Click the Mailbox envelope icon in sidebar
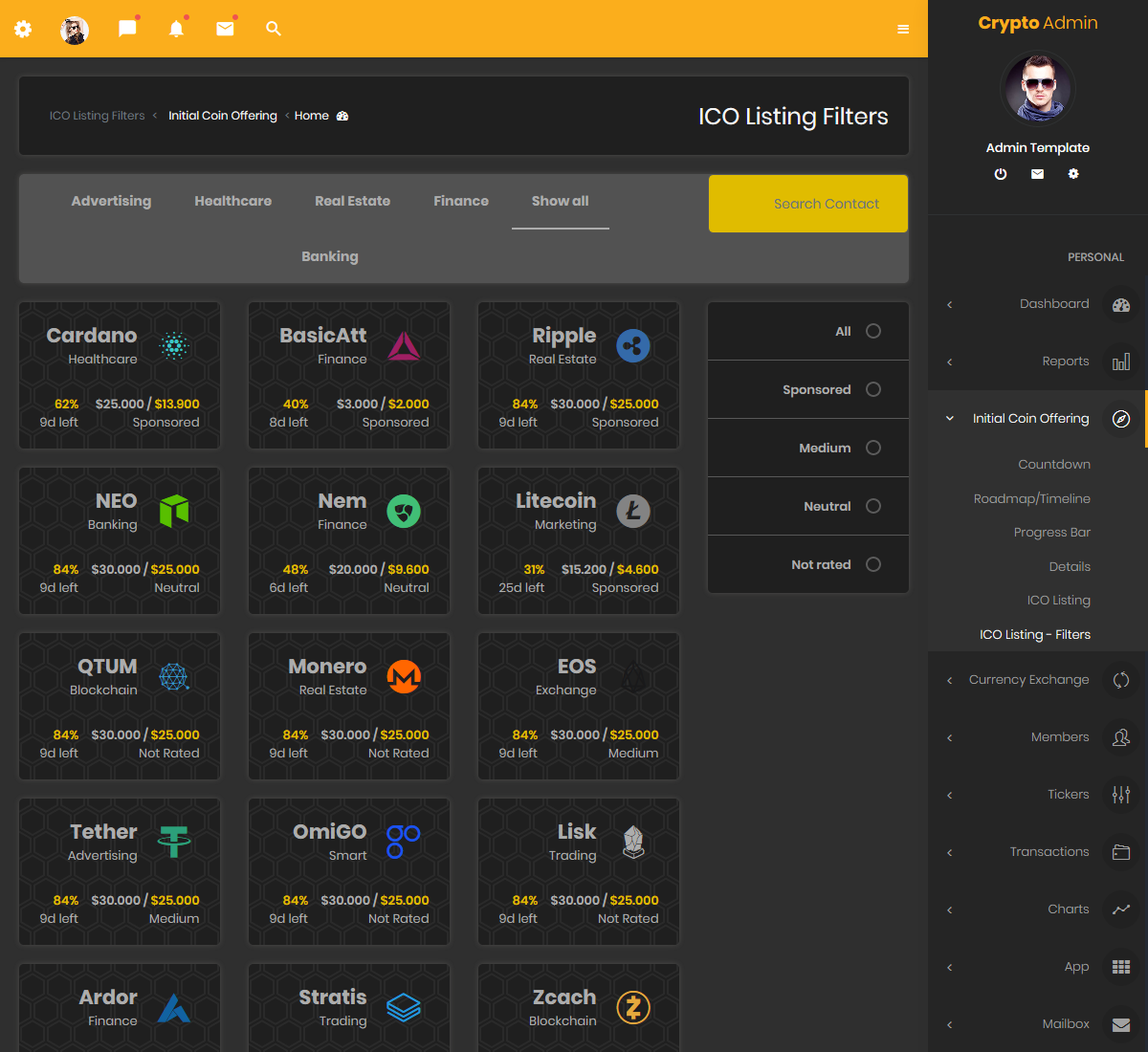The height and width of the screenshot is (1052, 1148). point(1121,1024)
